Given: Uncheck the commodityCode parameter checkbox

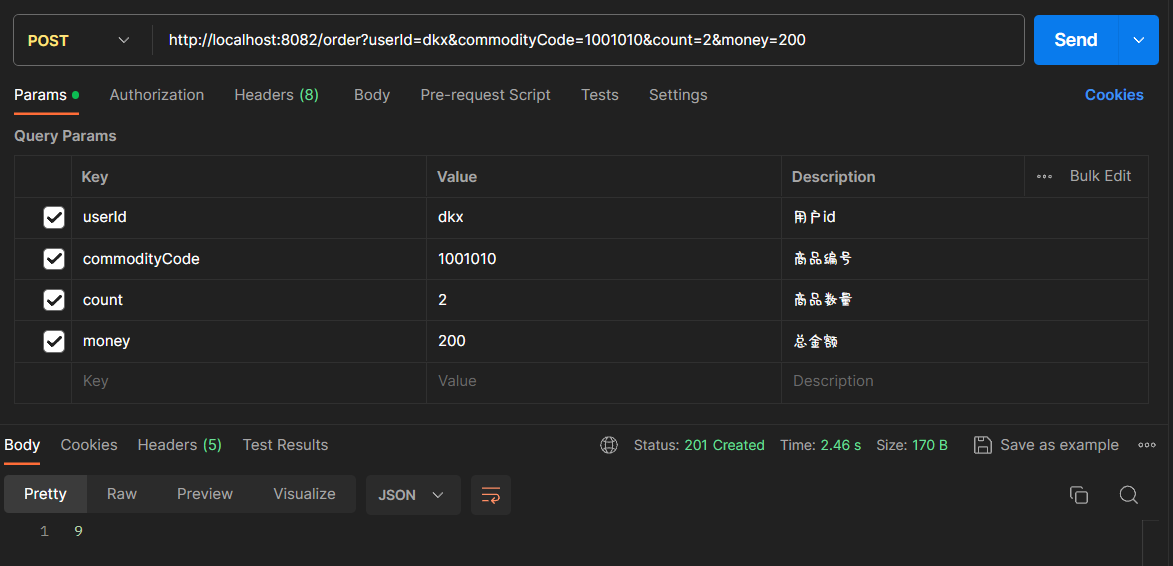Looking at the screenshot, I should click(54, 259).
